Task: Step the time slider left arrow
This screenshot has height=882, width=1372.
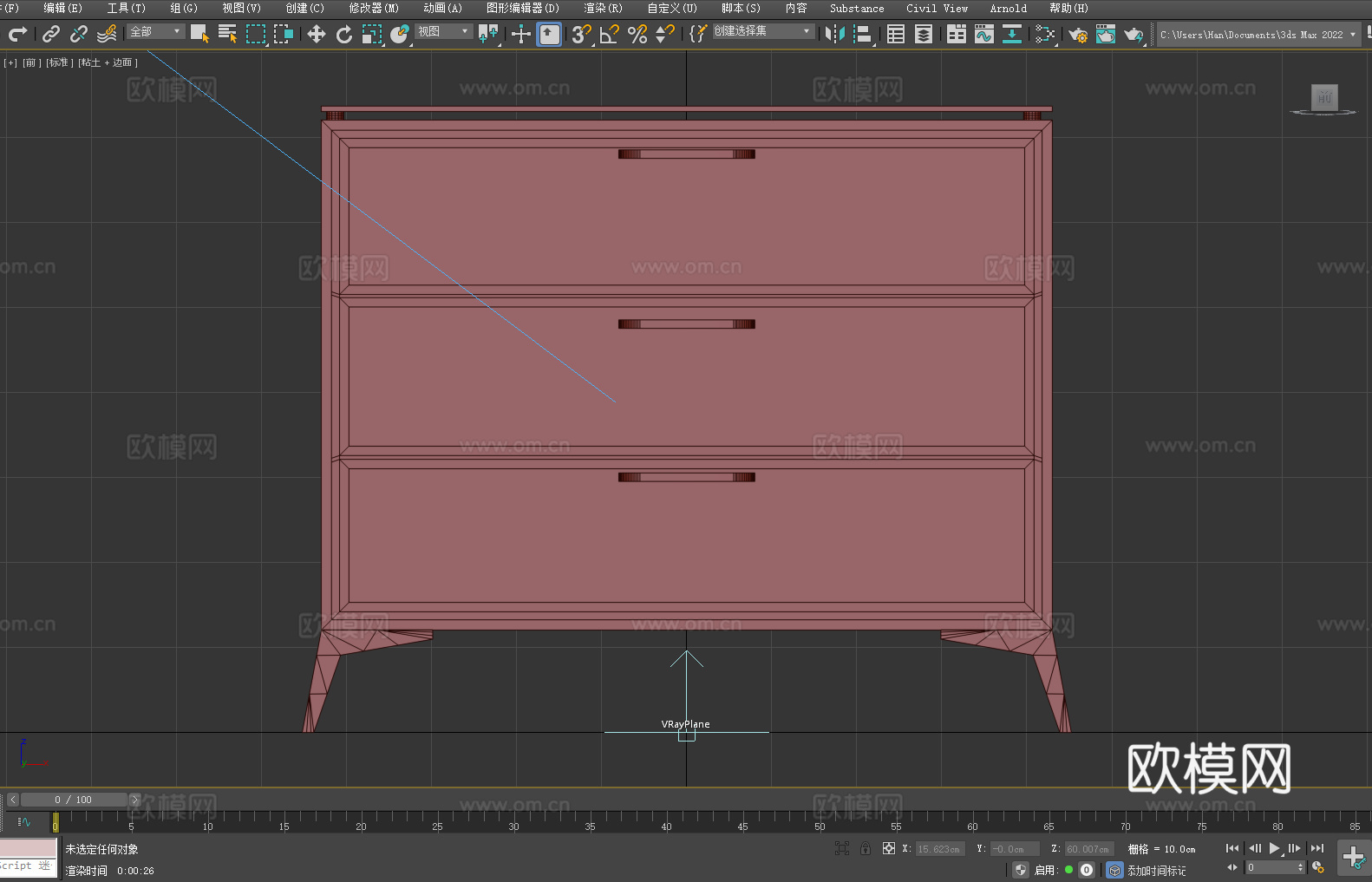Action: pyautogui.click(x=12, y=800)
